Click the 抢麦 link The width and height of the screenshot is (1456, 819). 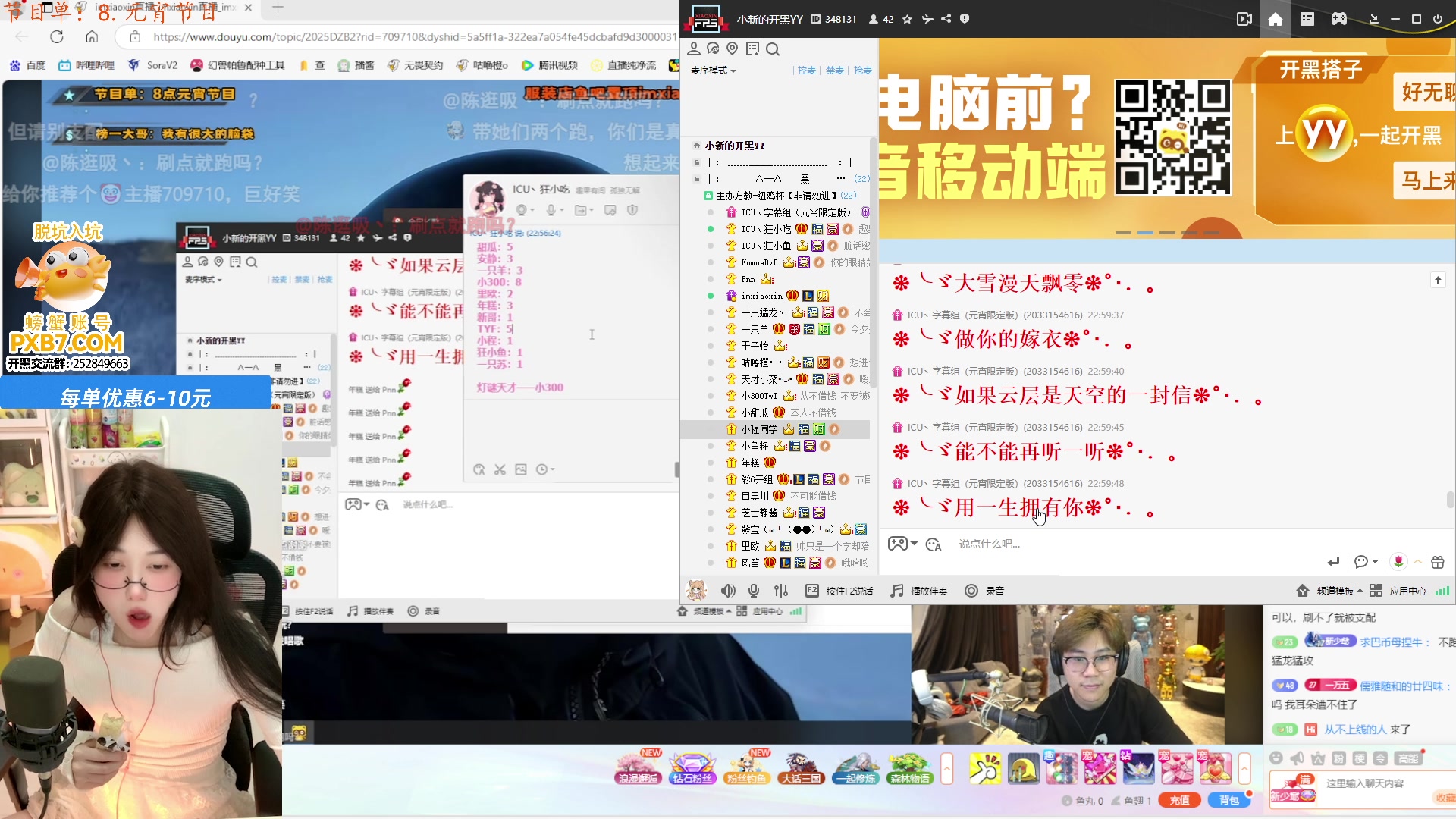(x=862, y=71)
